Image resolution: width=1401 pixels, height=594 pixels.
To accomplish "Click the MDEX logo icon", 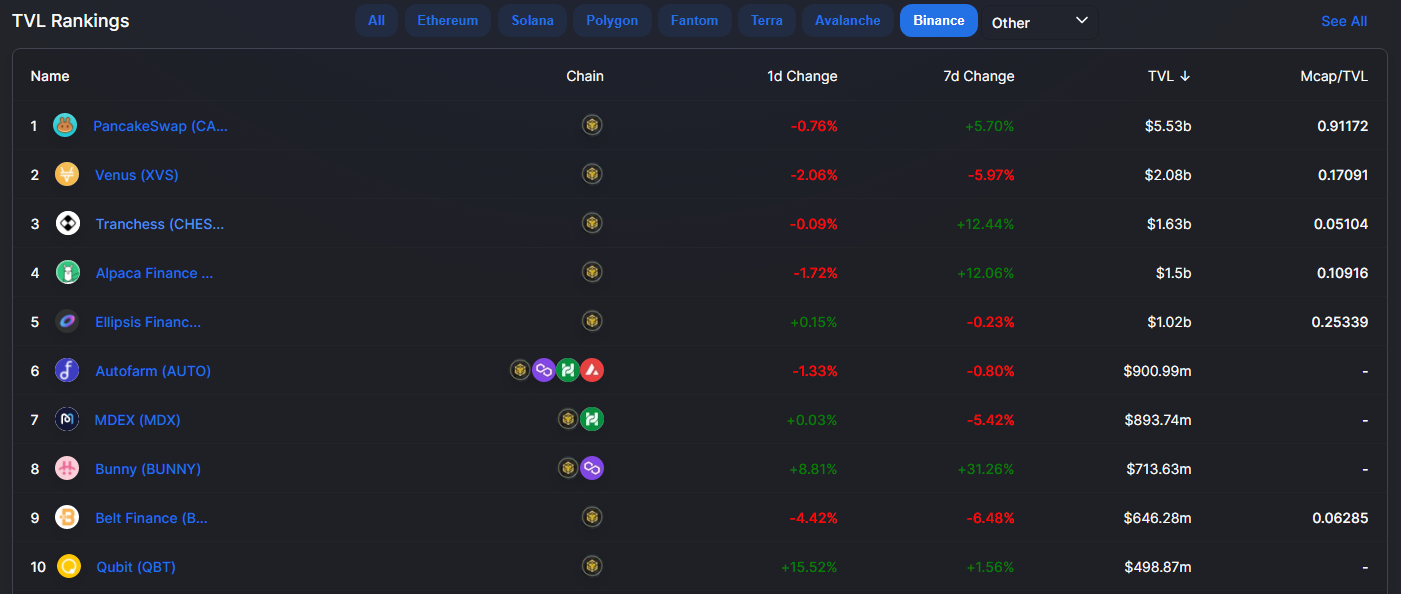I will (67, 420).
